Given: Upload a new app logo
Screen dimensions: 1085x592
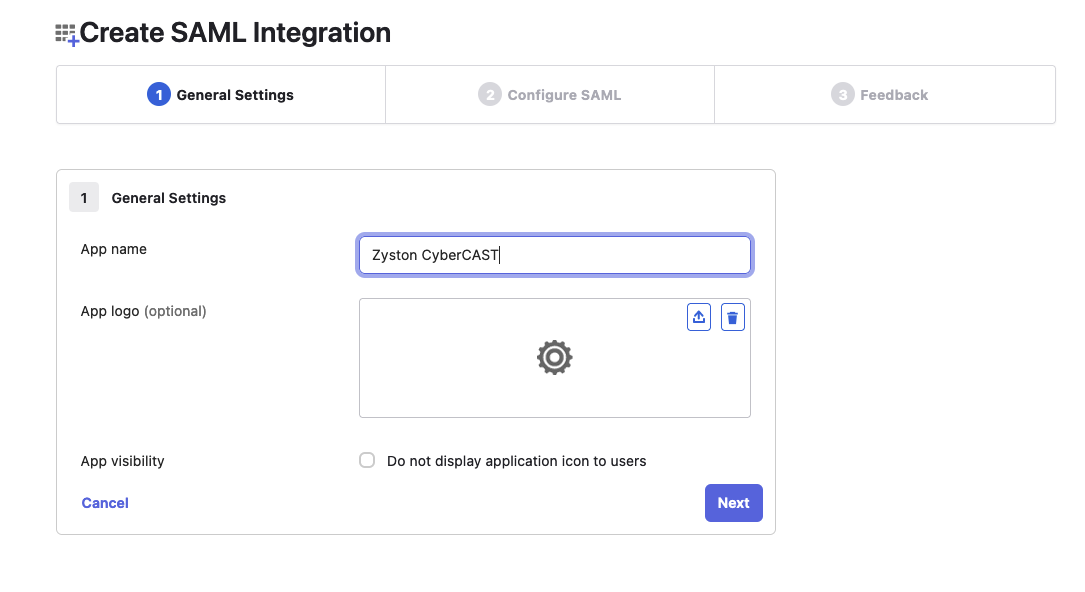Looking at the screenshot, I should point(698,316).
